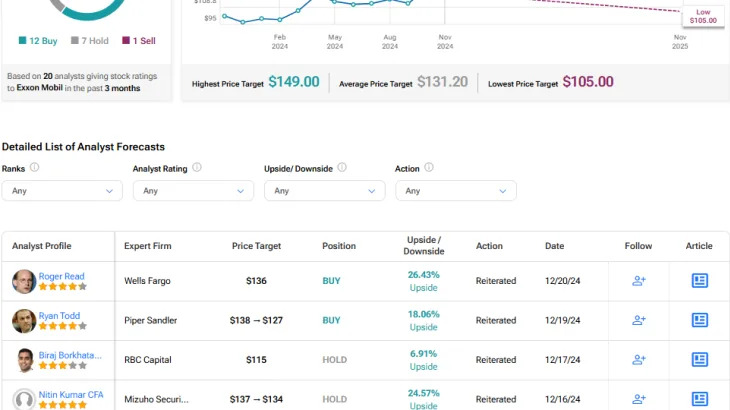The height and width of the screenshot is (410, 730).
Task: Click the Date column header
Action: click(x=554, y=246)
